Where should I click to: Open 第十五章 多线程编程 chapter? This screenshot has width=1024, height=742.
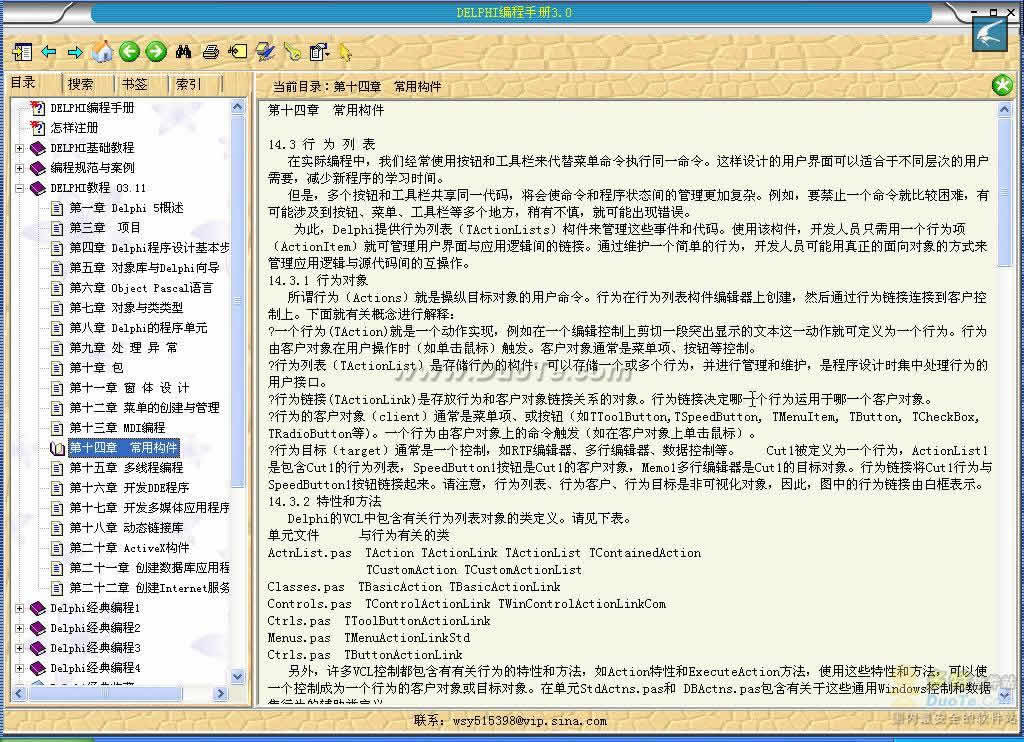tap(126, 468)
